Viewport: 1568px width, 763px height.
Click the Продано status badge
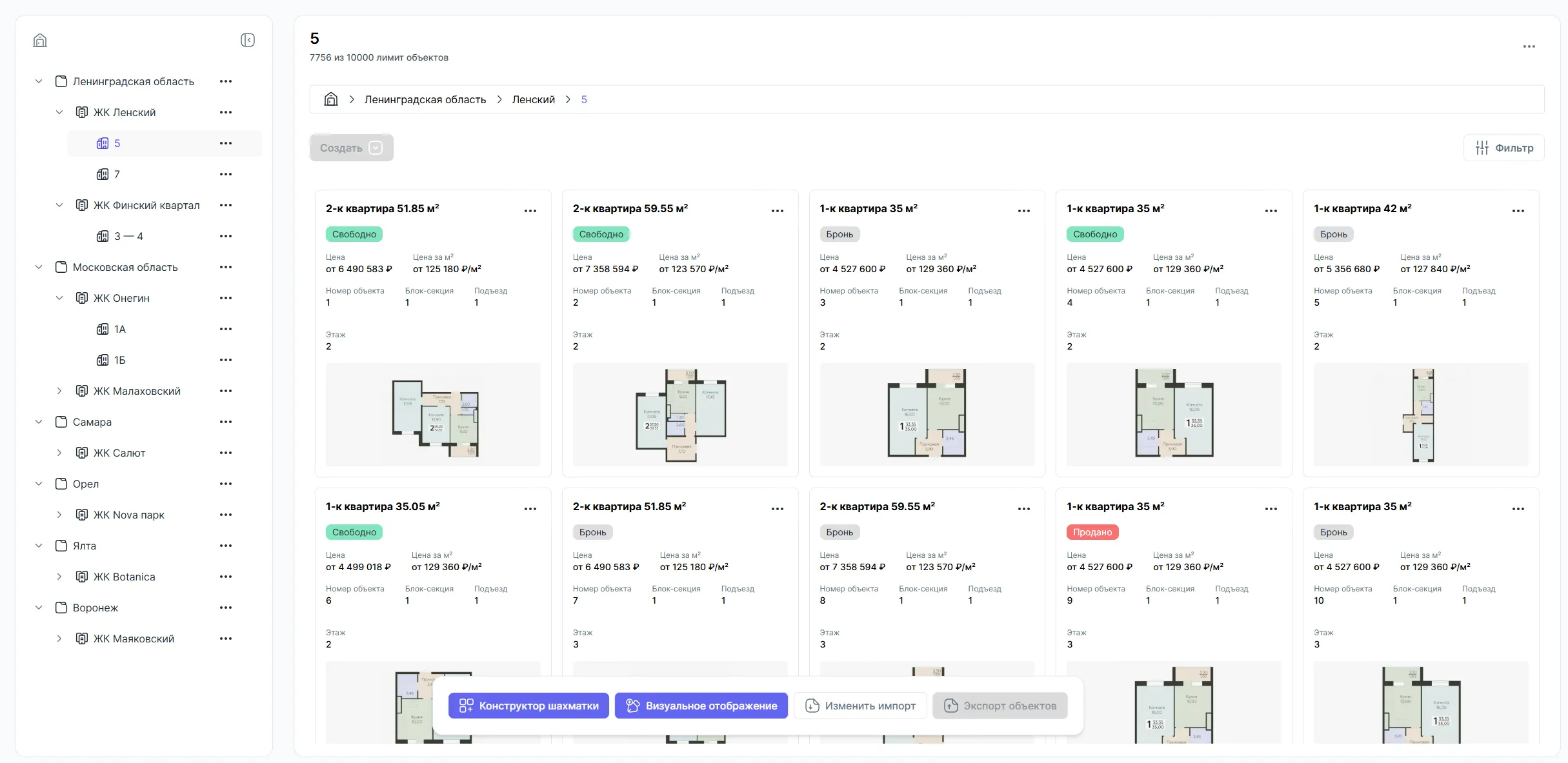pos(1092,532)
